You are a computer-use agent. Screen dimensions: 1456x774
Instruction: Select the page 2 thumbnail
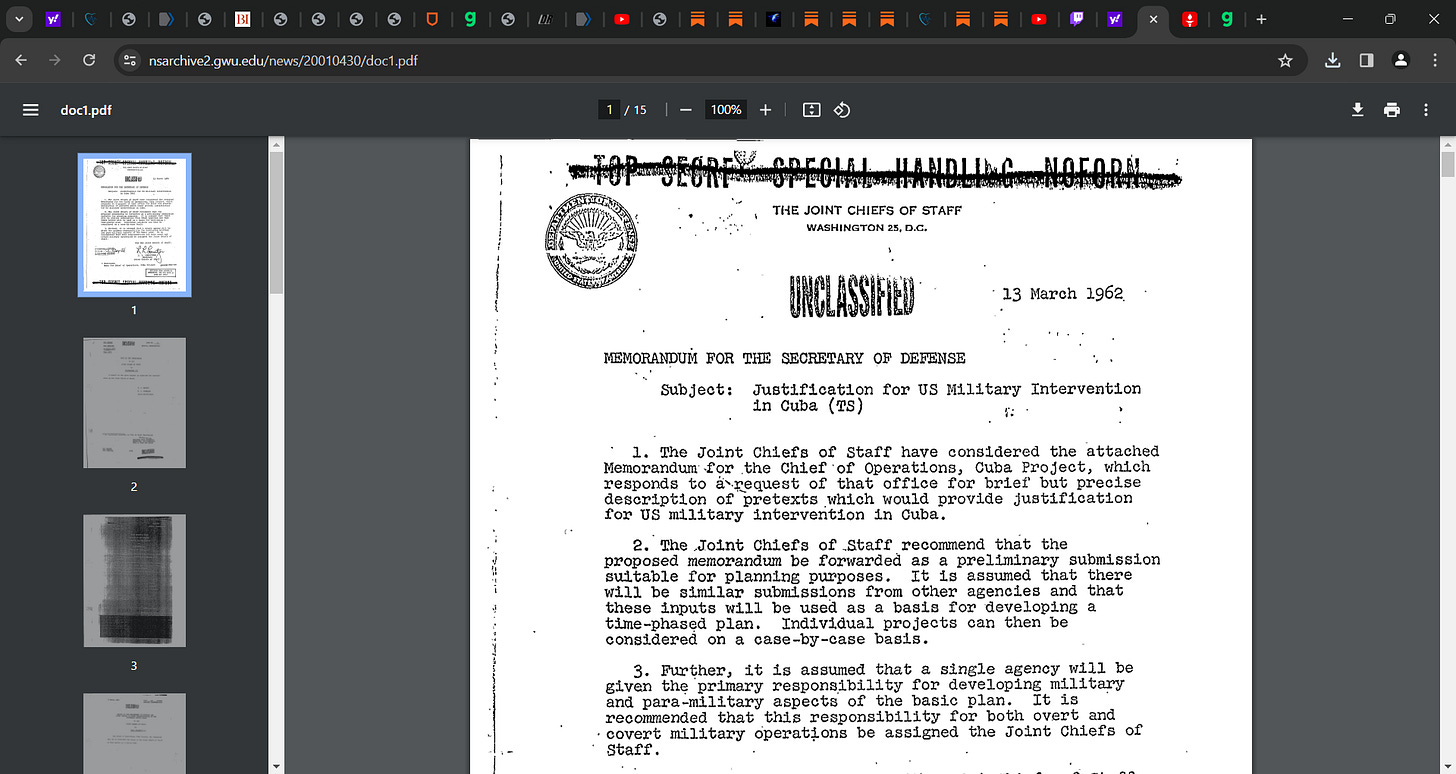click(x=134, y=403)
